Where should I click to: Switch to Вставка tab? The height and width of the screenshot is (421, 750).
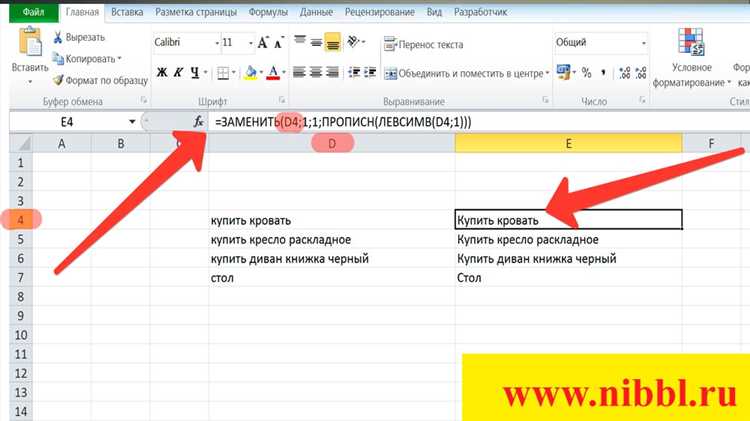point(127,12)
